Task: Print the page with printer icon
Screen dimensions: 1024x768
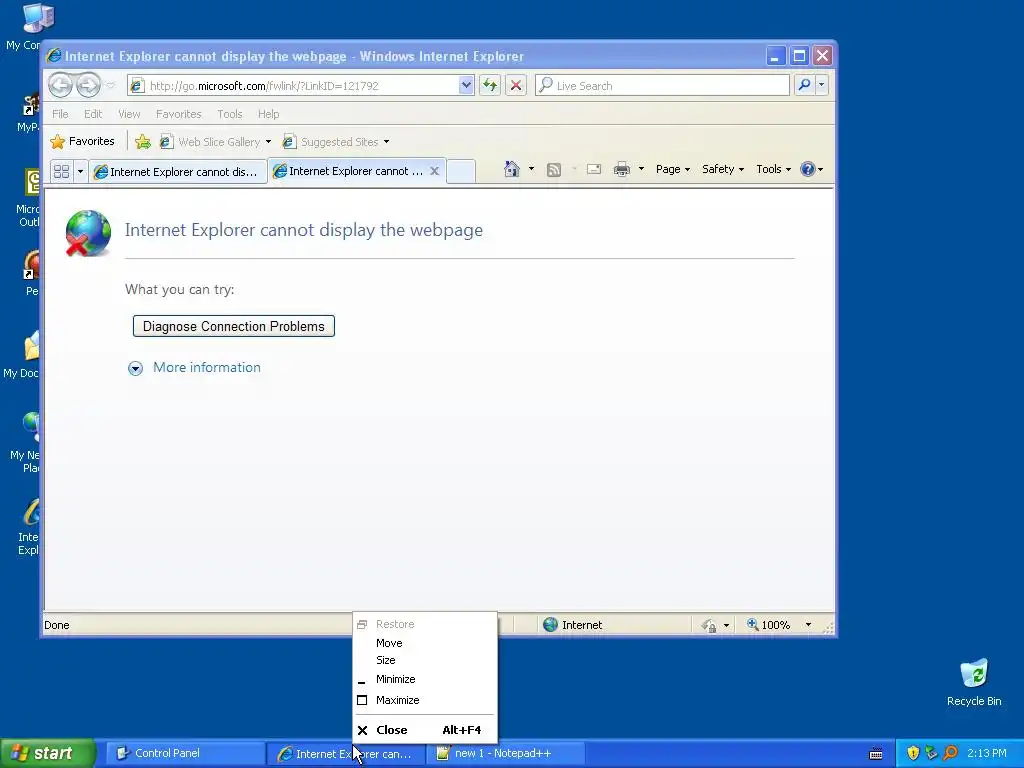Action: 622,169
